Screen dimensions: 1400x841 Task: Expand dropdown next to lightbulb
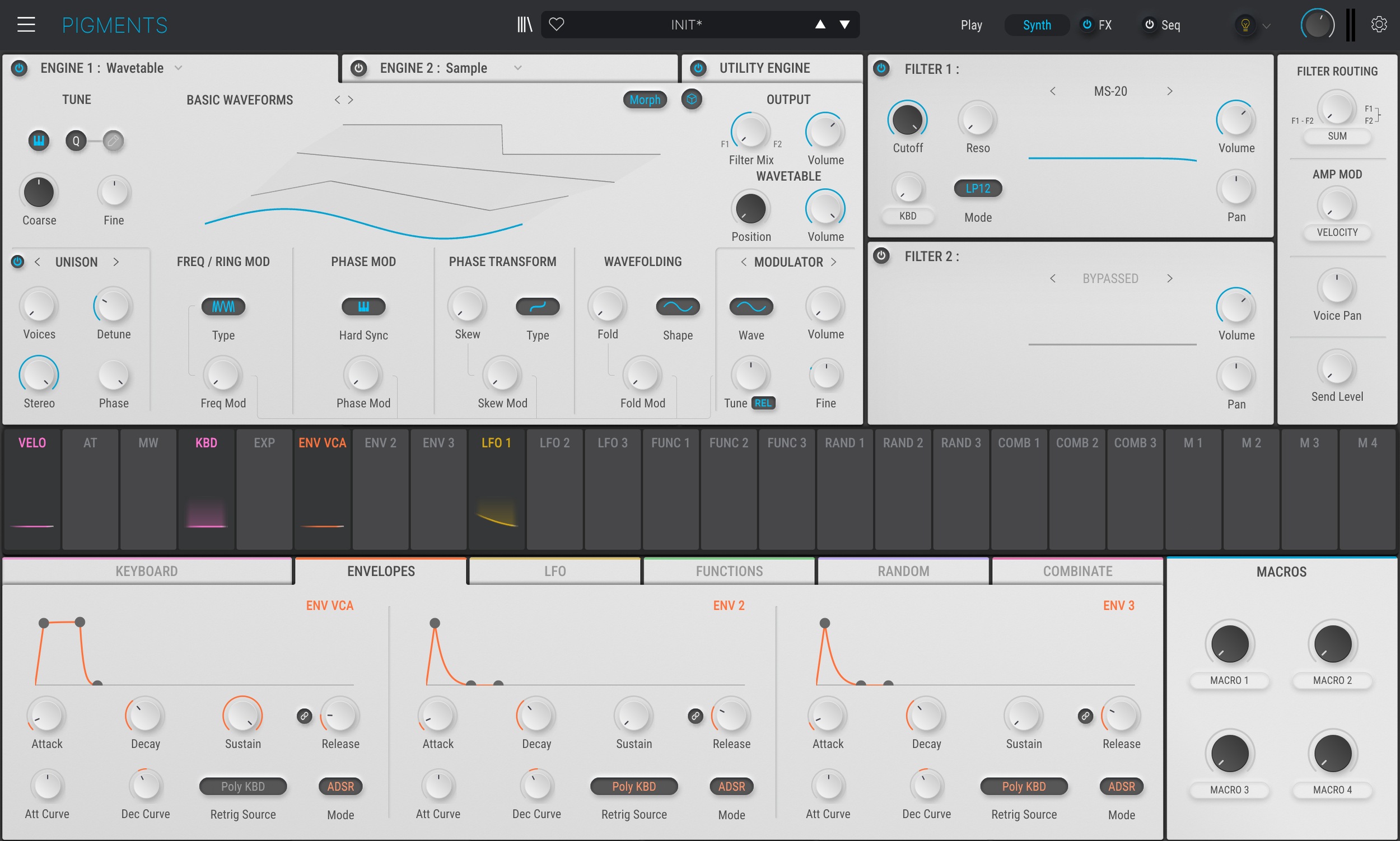click(x=1267, y=26)
